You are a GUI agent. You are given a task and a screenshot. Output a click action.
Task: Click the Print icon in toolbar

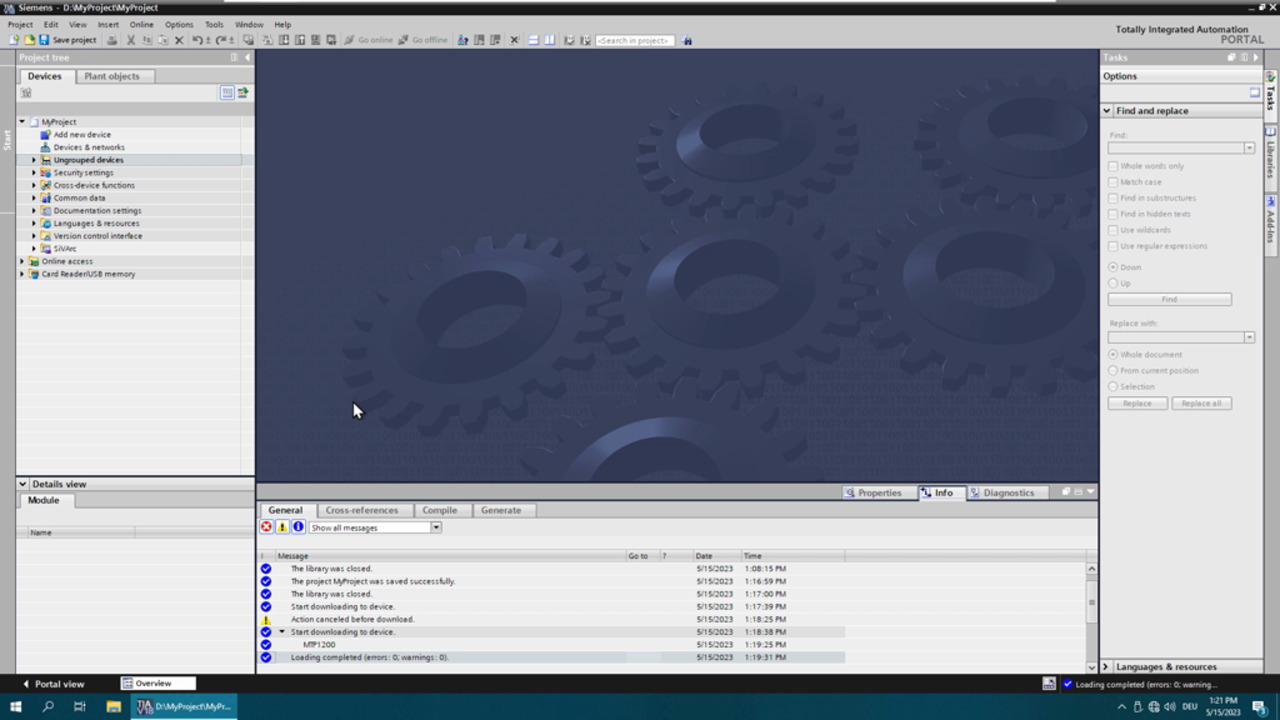coord(112,40)
